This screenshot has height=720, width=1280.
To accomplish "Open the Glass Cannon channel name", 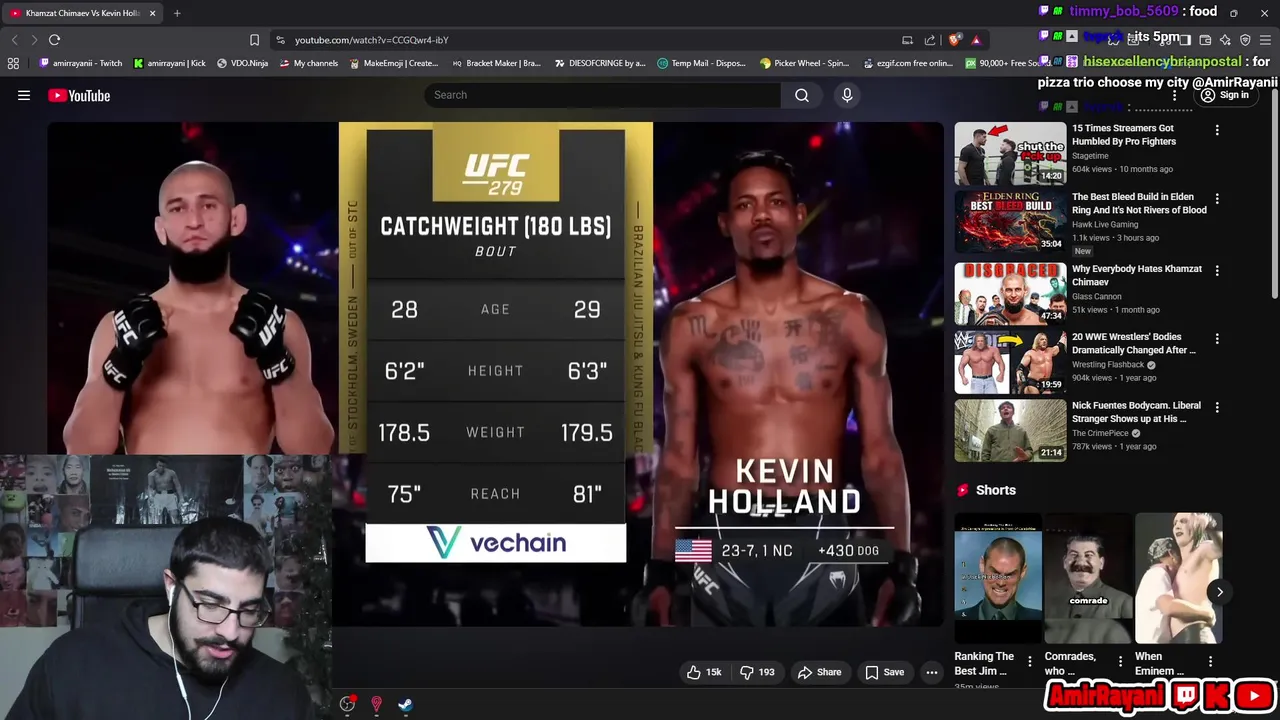I will 1097,296.
